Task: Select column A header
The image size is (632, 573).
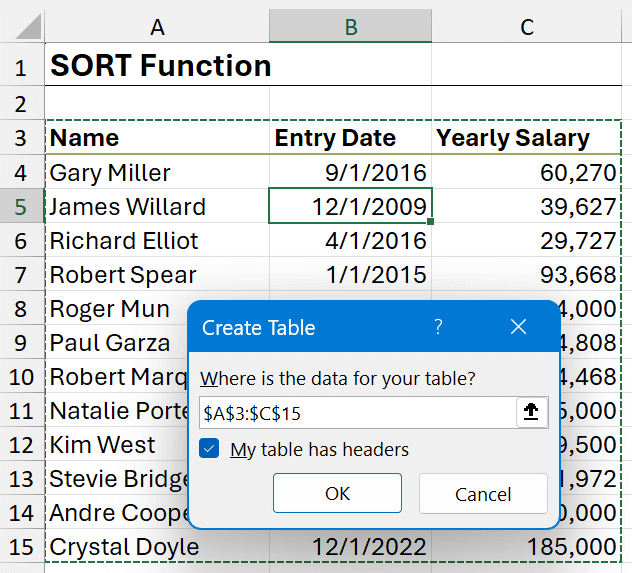Action: pyautogui.click(x=157, y=27)
